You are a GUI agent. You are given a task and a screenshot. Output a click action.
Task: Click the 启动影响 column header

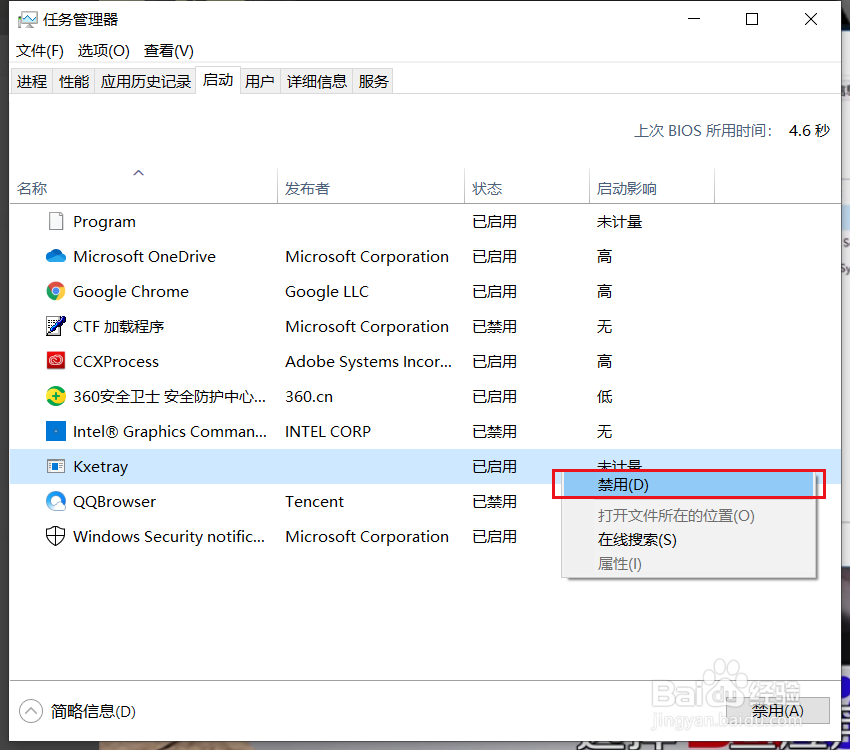(627, 188)
